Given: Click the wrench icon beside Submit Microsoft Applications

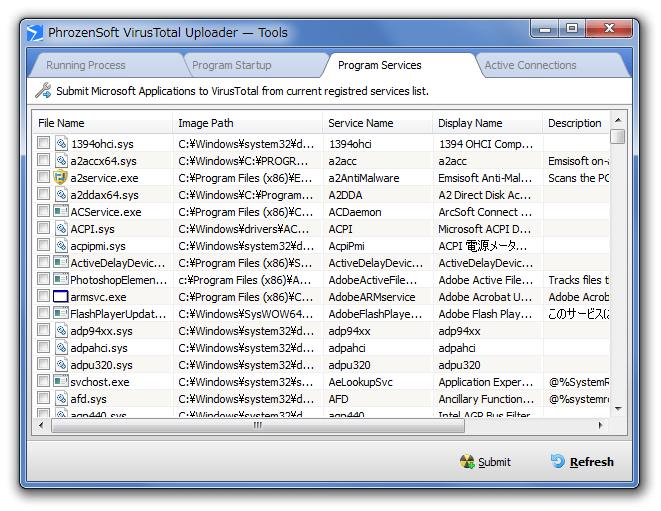Looking at the screenshot, I should click(x=43, y=91).
